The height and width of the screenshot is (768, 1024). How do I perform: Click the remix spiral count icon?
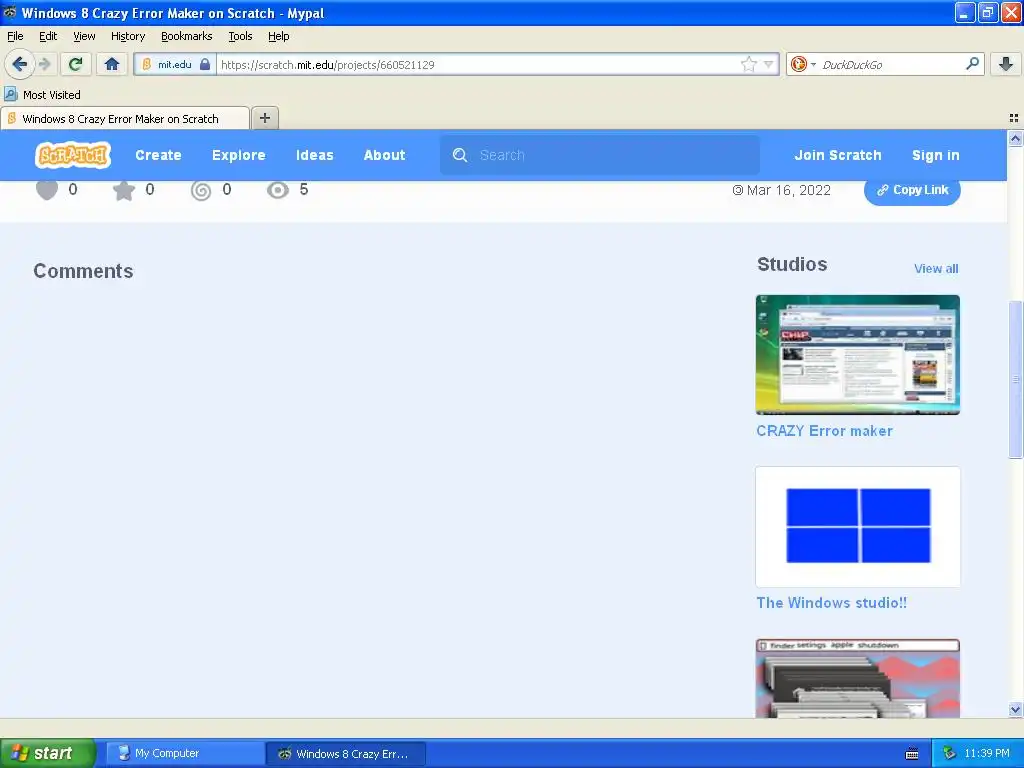[200, 190]
